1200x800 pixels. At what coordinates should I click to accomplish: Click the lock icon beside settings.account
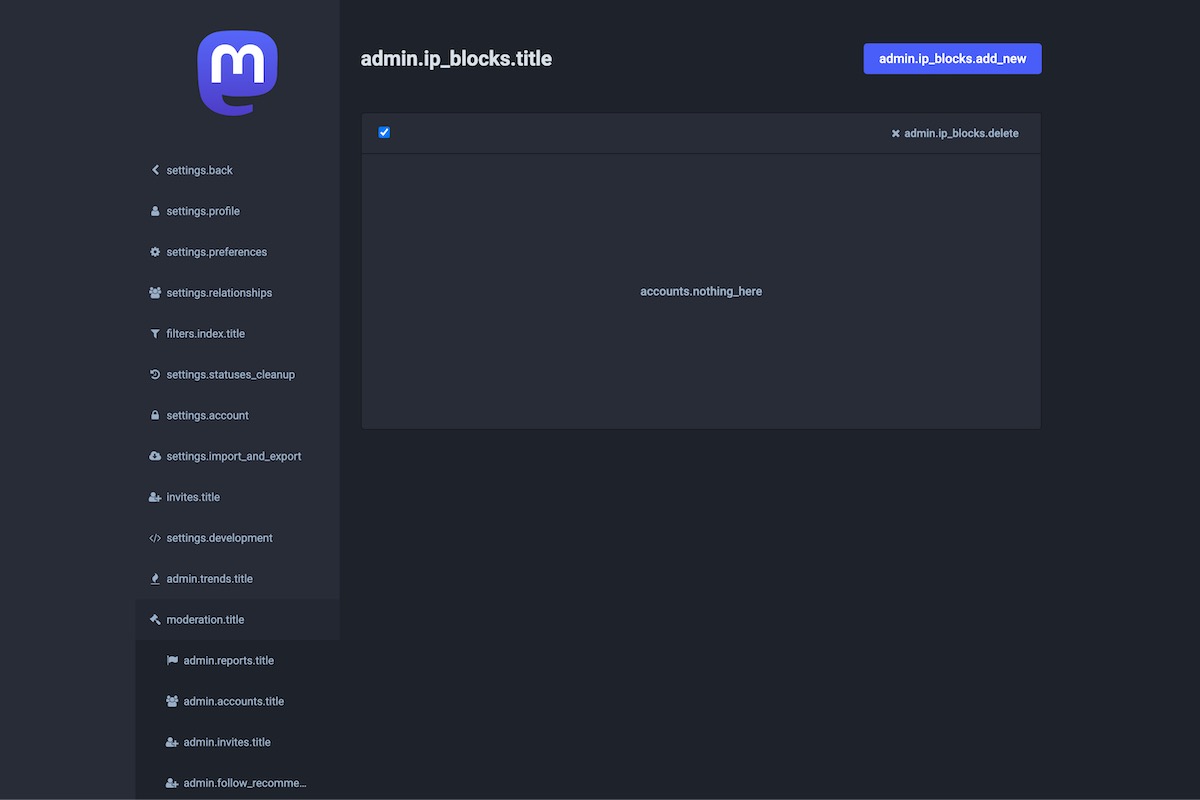tap(155, 416)
